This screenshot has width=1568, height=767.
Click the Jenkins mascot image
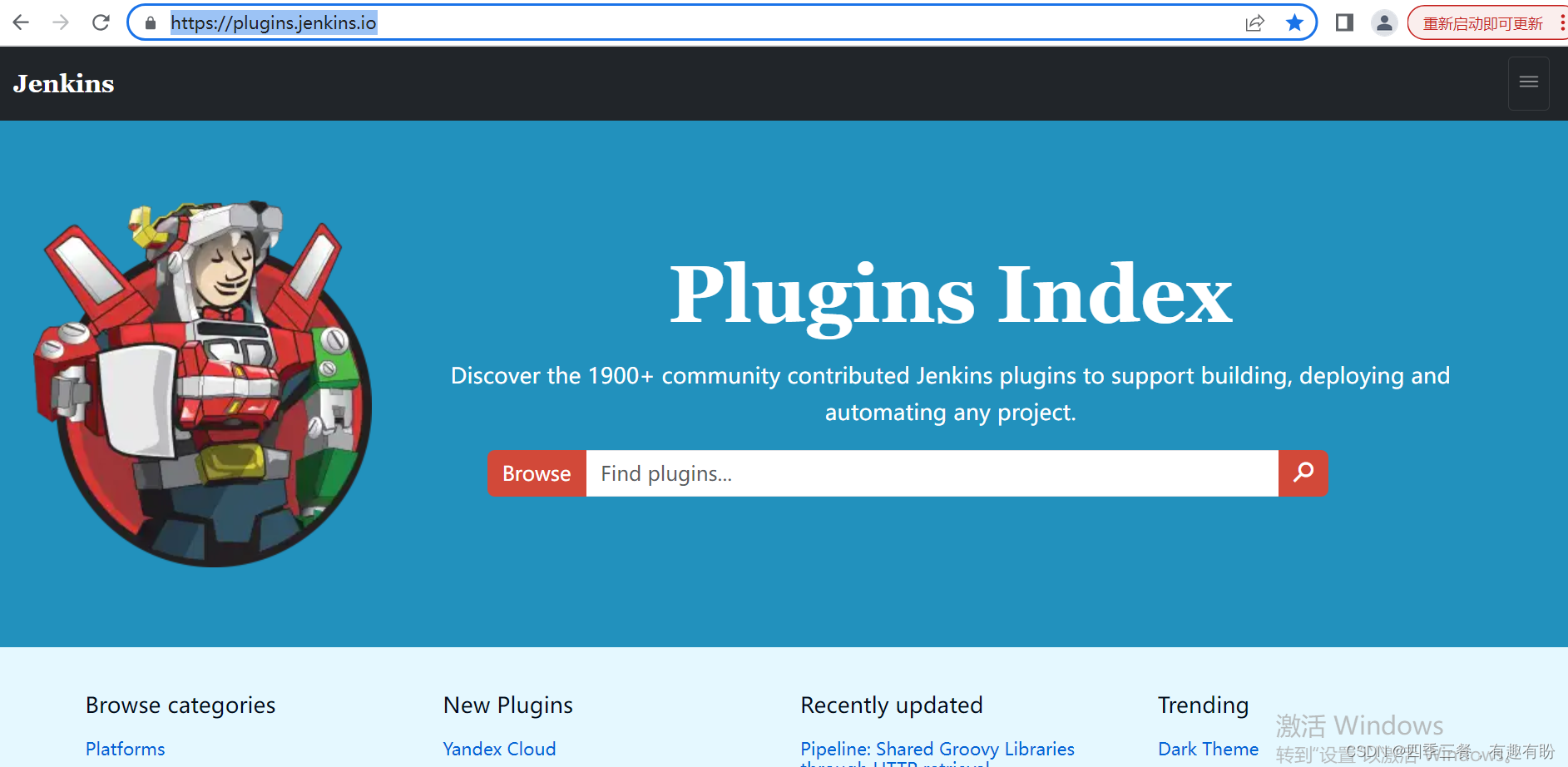point(202,383)
